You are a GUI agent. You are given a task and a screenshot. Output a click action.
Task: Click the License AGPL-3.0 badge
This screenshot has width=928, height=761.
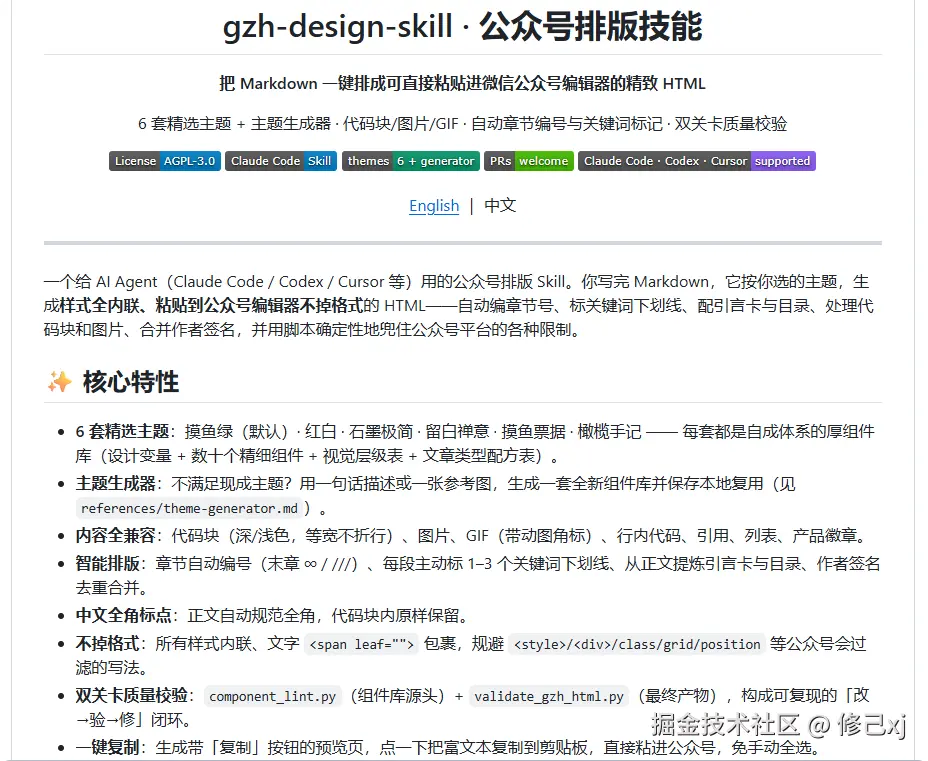click(165, 161)
